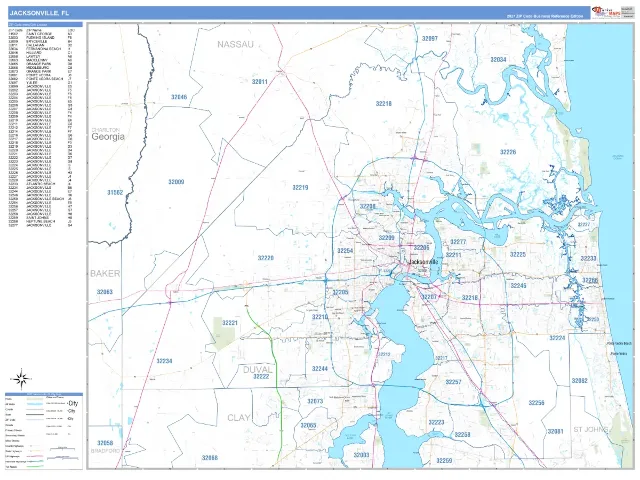The height and width of the screenshot is (480, 640).
Task: Click the blue water swatch in the legend
Action: 35,404
